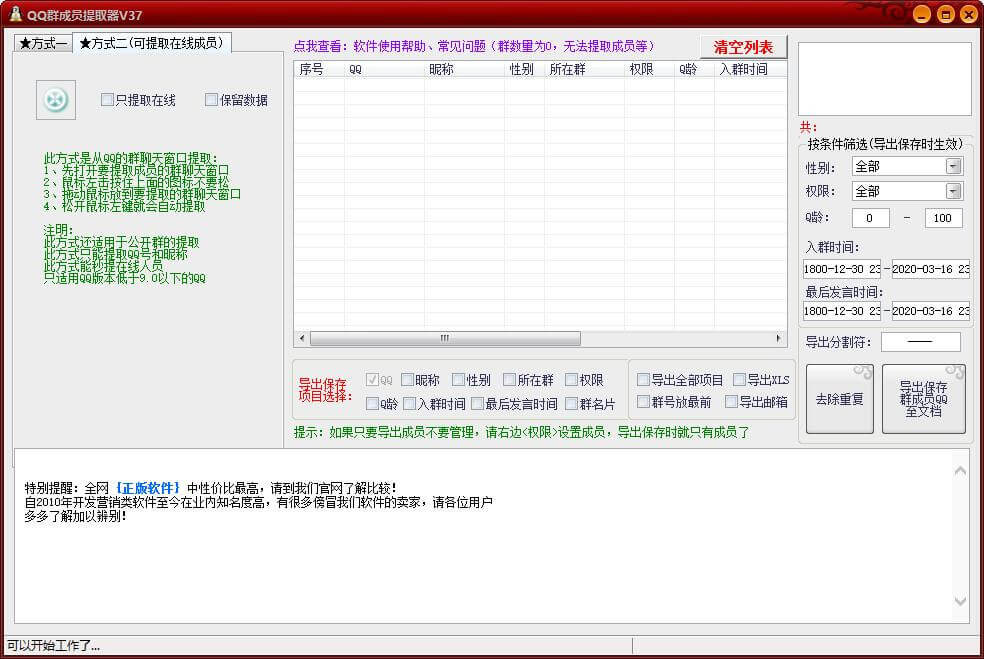The height and width of the screenshot is (659, 984).
Task: Click the member list right scroll arrow
Action: (x=779, y=338)
